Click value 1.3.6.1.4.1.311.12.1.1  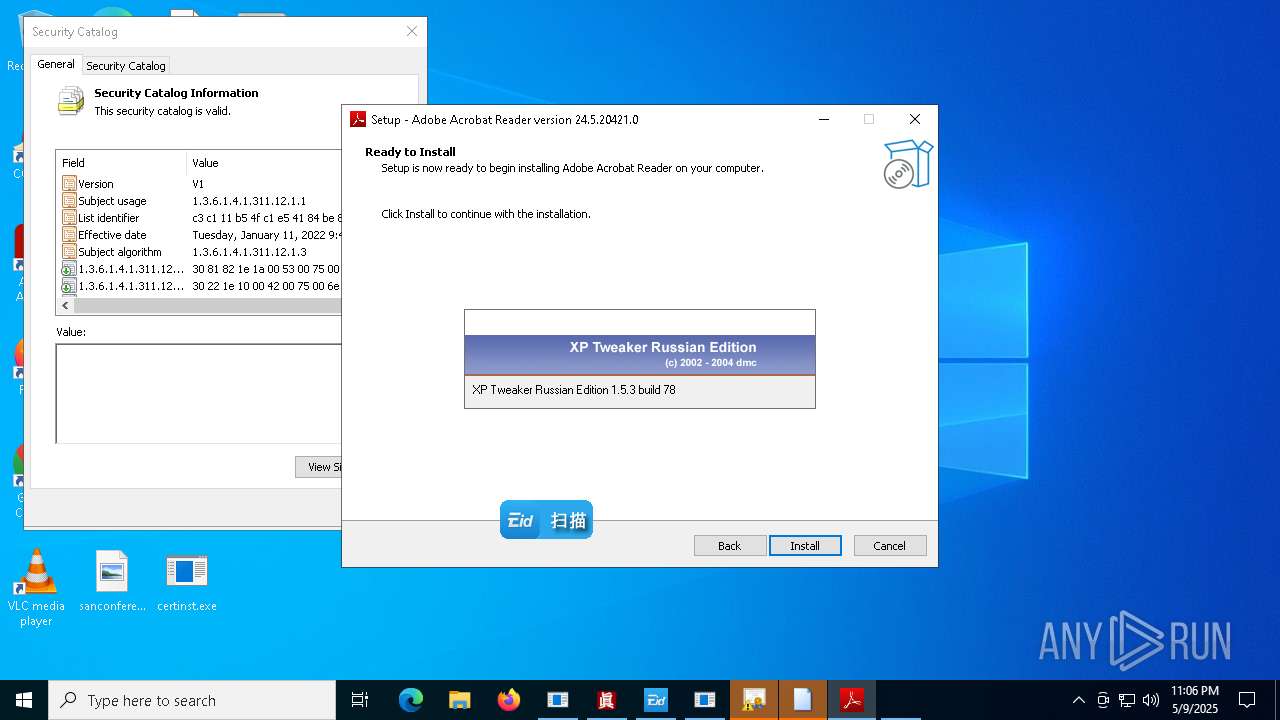click(x=249, y=201)
